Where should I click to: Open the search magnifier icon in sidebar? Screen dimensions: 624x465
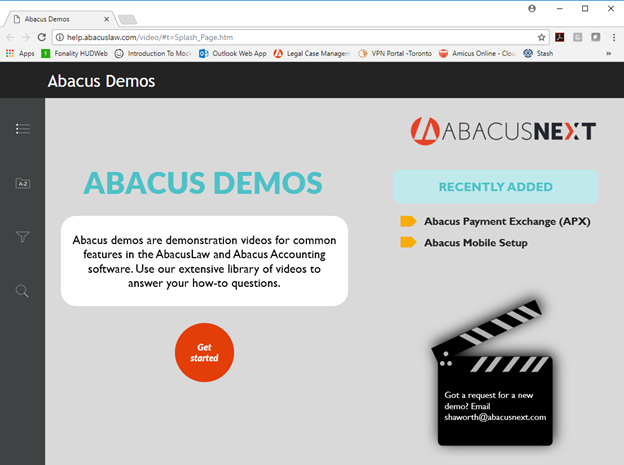pyautogui.click(x=22, y=291)
